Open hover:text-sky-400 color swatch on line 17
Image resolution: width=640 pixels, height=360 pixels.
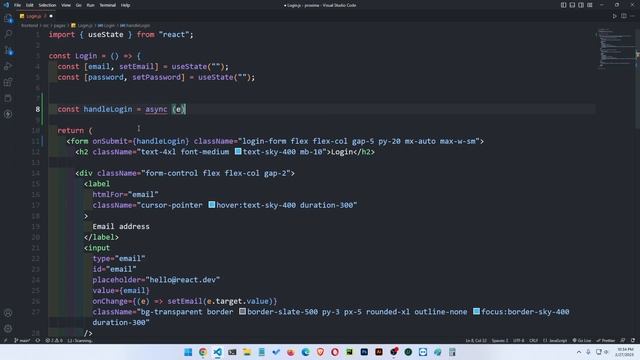pyautogui.click(x=211, y=204)
